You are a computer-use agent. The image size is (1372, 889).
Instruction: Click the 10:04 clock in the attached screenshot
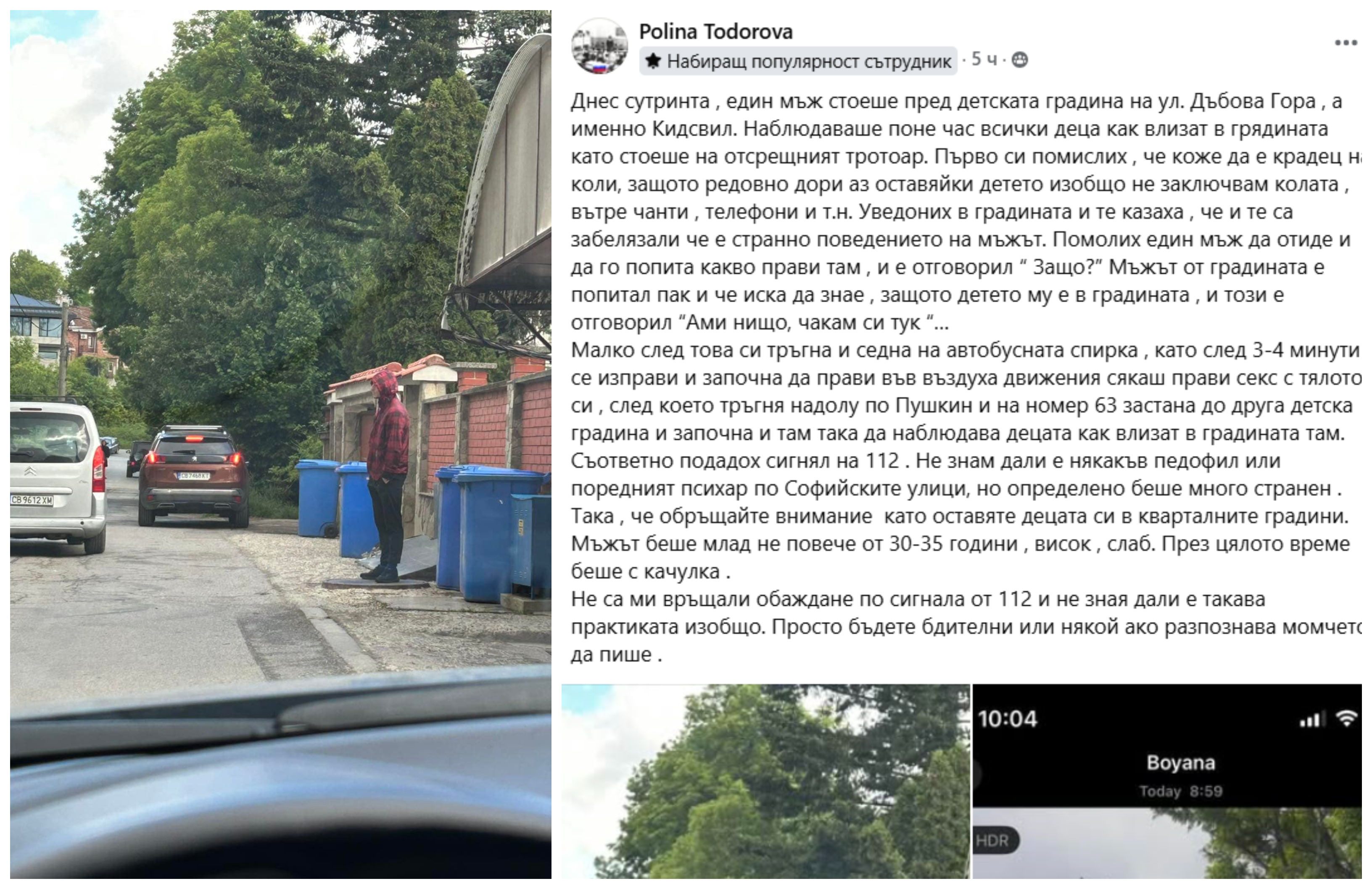pos(1007,719)
